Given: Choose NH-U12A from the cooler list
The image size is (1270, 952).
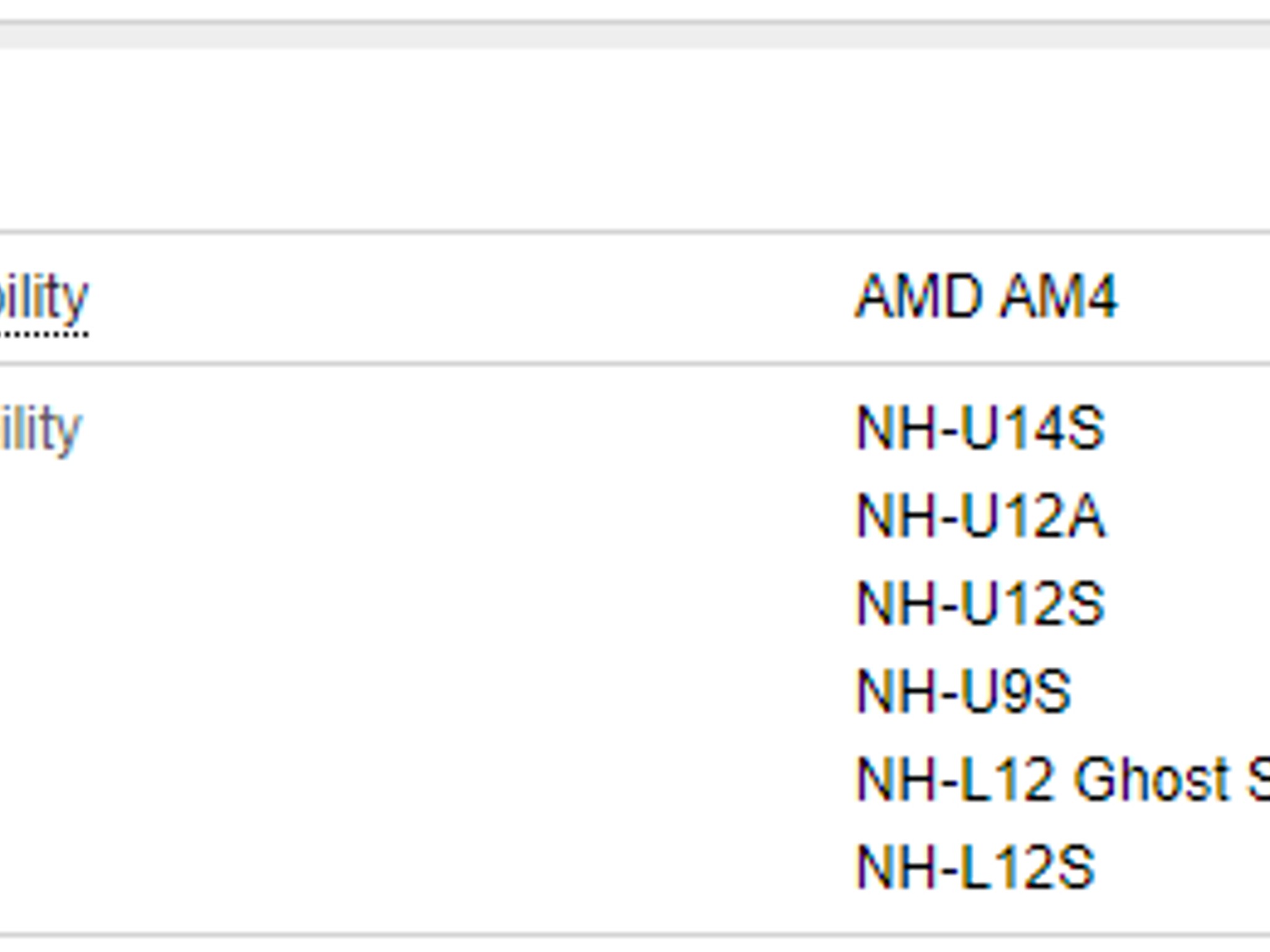Looking at the screenshot, I should coord(980,516).
